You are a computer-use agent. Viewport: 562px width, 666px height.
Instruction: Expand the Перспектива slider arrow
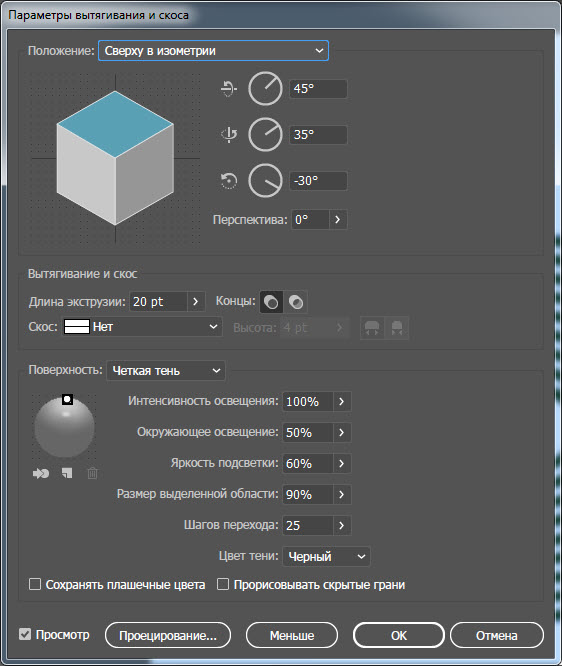338,220
